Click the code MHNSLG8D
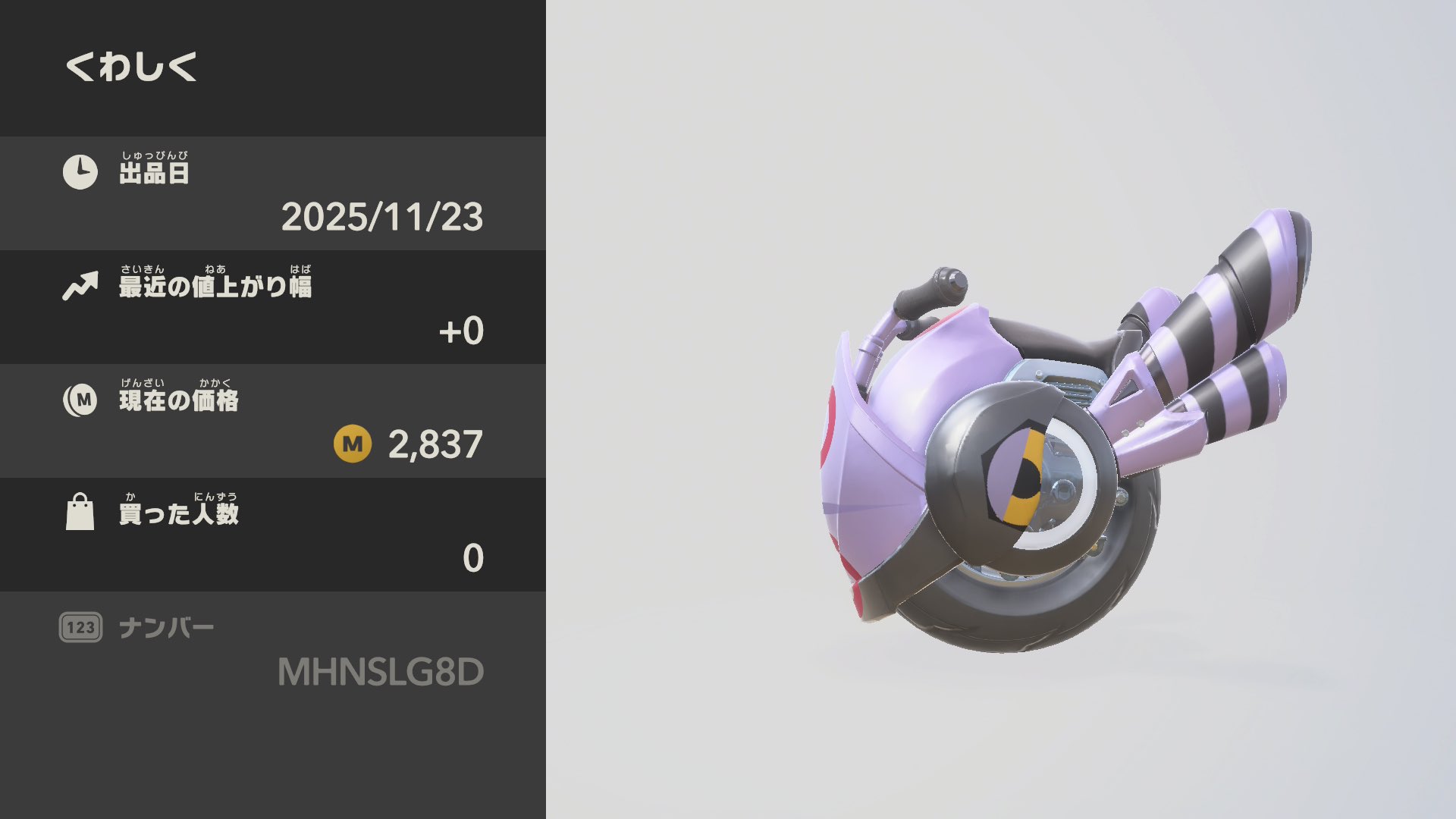The height and width of the screenshot is (819, 1456). (381, 672)
